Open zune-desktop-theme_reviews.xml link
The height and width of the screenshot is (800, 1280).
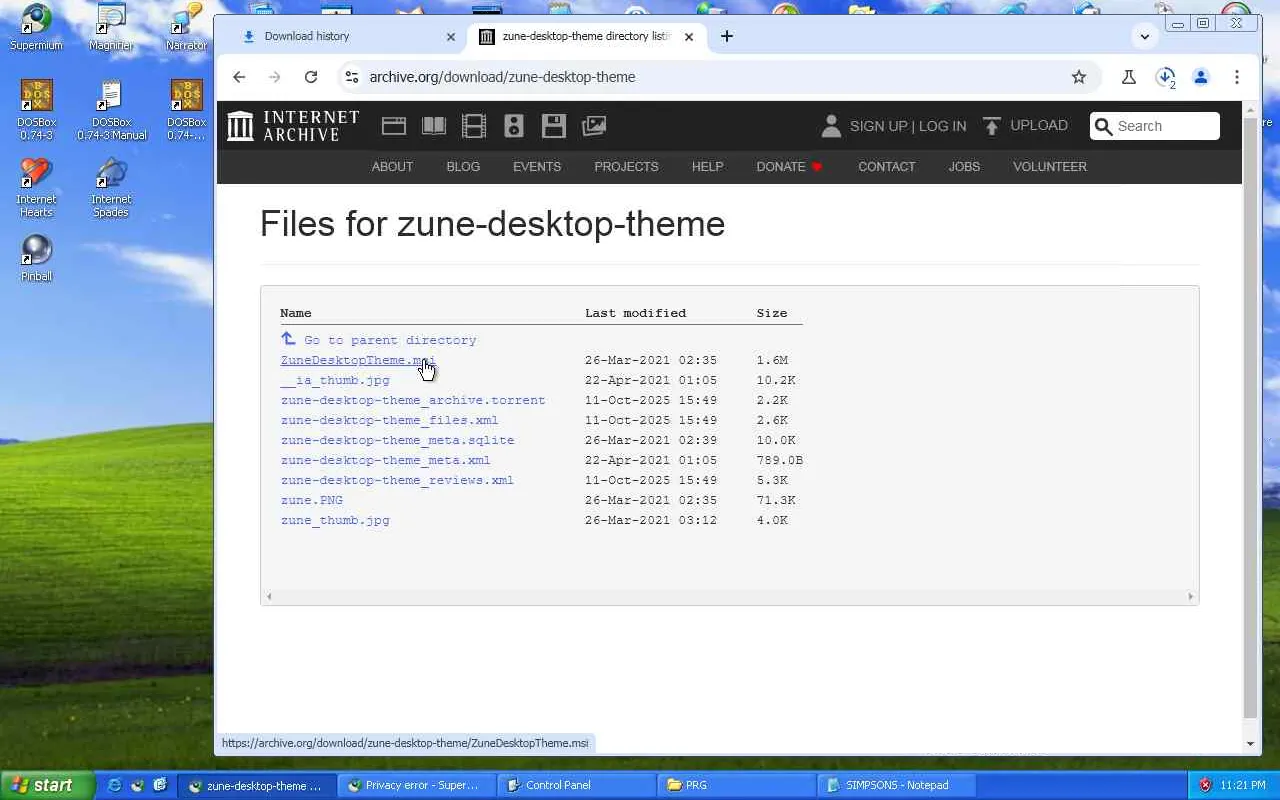(x=397, y=480)
